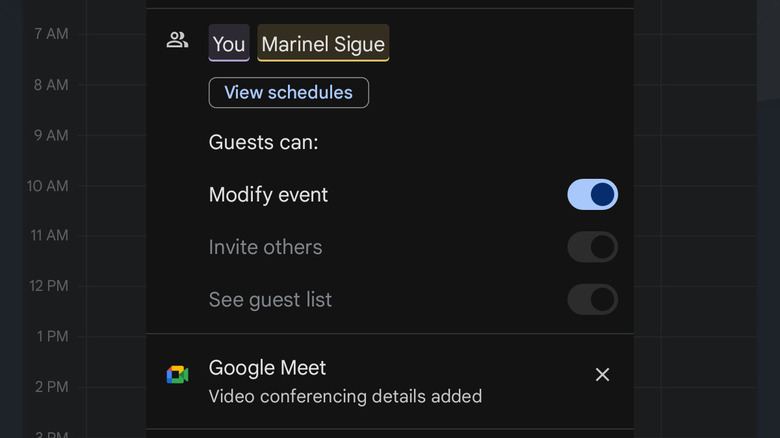Click the 9 AM time label
Screen dimensions: 780x438
point(50,135)
